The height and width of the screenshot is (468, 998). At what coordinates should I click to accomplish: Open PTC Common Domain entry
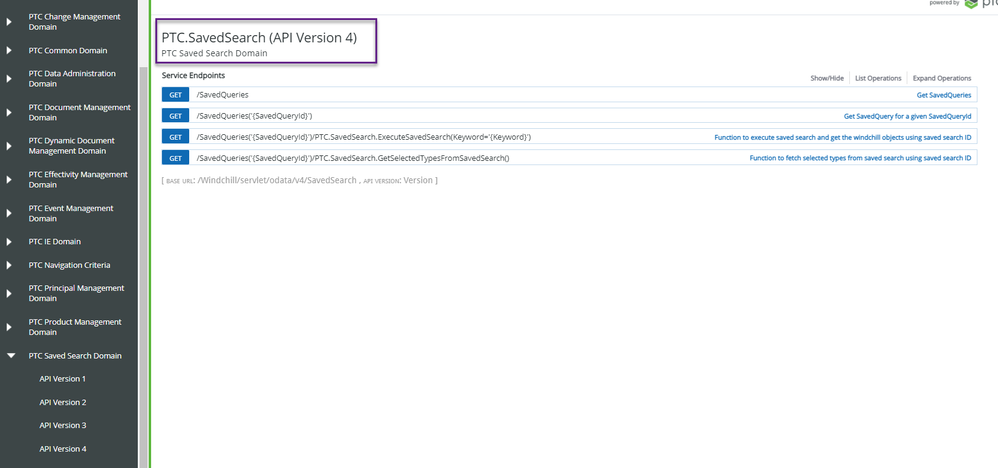(68, 50)
